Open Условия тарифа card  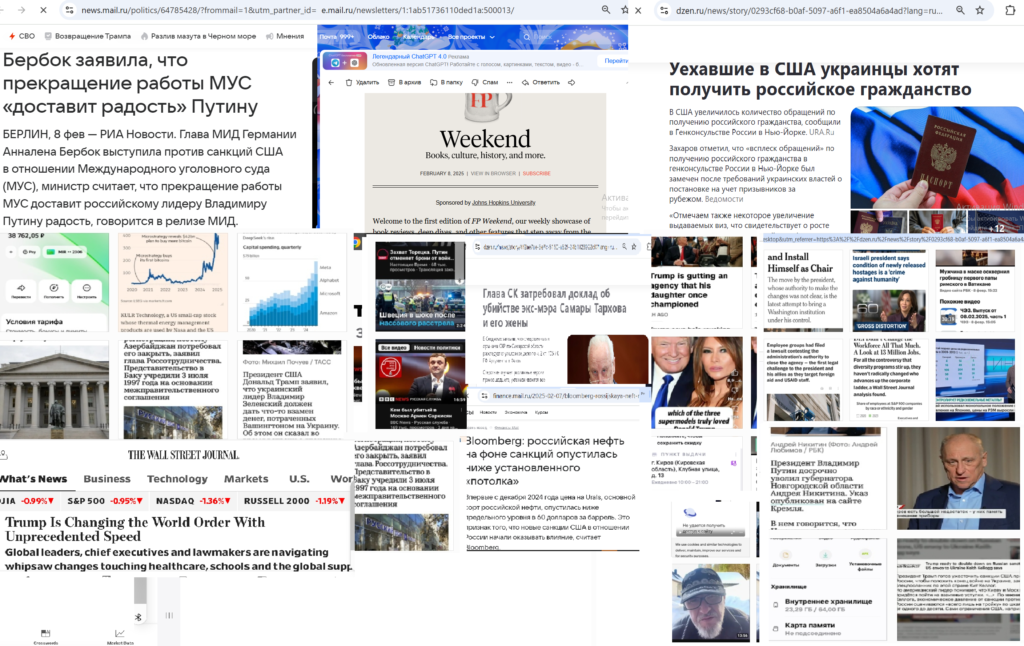click(x=54, y=323)
